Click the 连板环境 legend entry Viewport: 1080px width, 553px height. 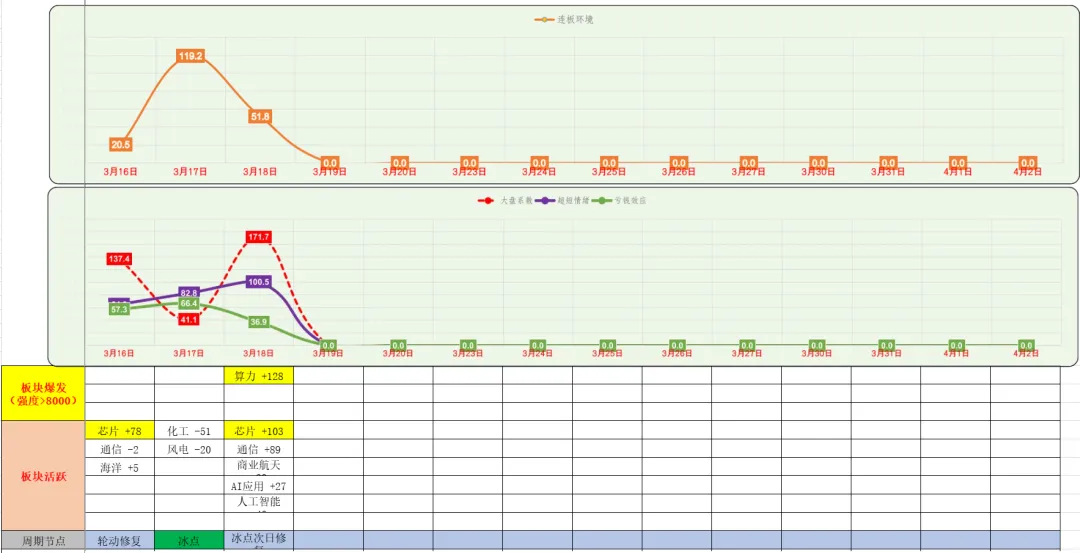(x=564, y=20)
